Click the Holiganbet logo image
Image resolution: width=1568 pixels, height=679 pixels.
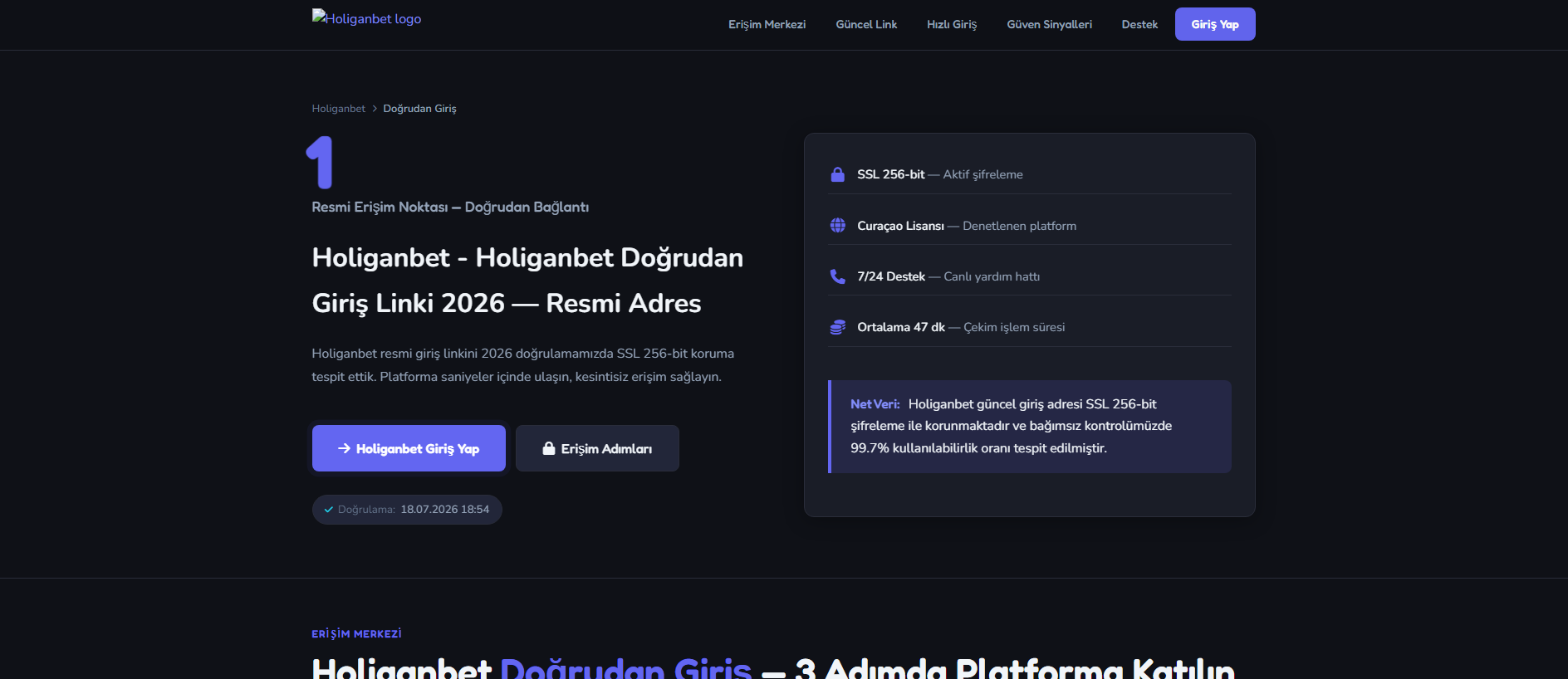[x=366, y=18]
